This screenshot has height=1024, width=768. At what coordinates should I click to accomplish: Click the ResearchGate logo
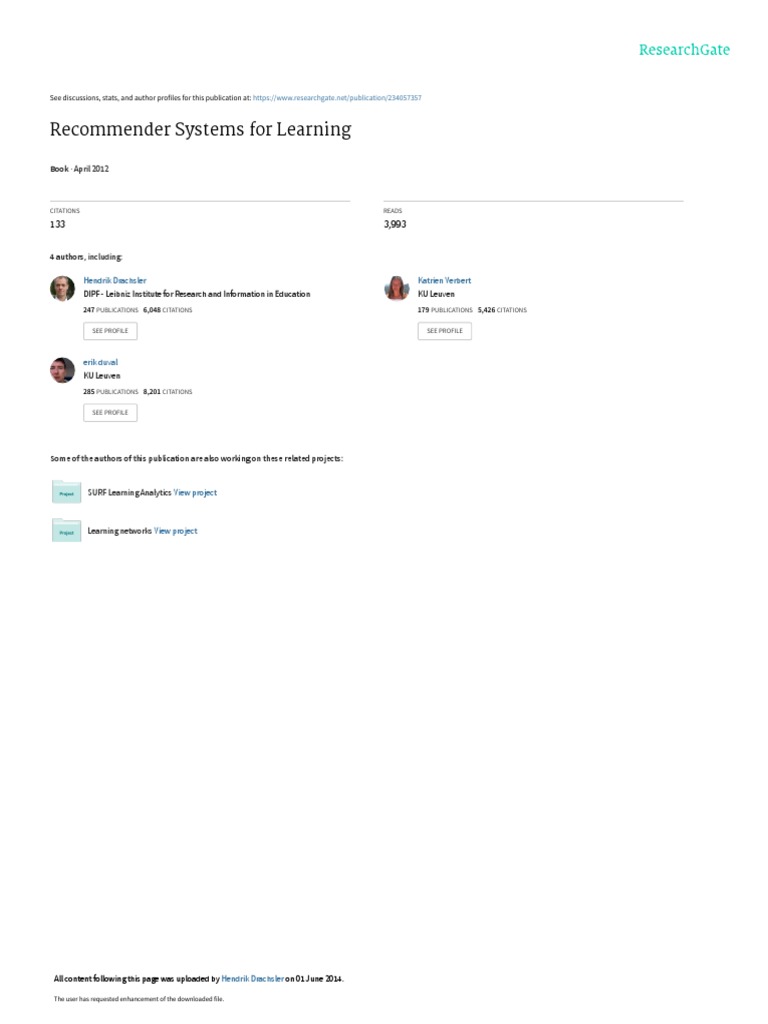[x=684, y=50]
